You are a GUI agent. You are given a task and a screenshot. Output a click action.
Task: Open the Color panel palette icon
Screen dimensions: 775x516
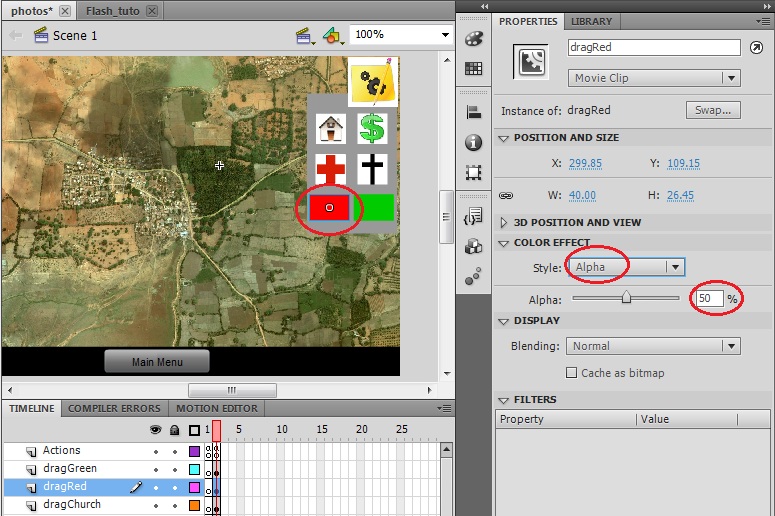point(474,39)
